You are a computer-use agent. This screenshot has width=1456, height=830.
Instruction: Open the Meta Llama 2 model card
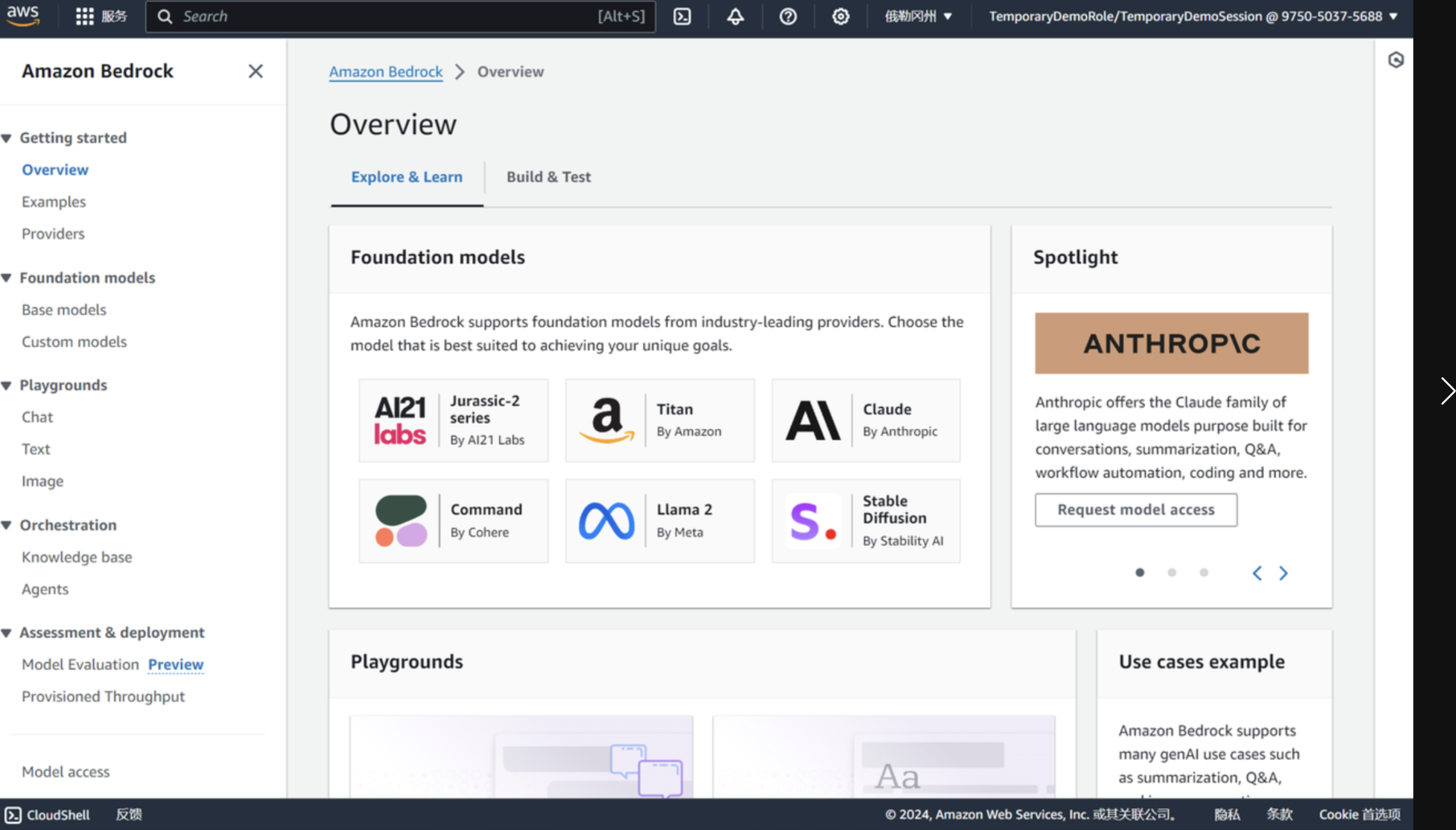(x=660, y=521)
